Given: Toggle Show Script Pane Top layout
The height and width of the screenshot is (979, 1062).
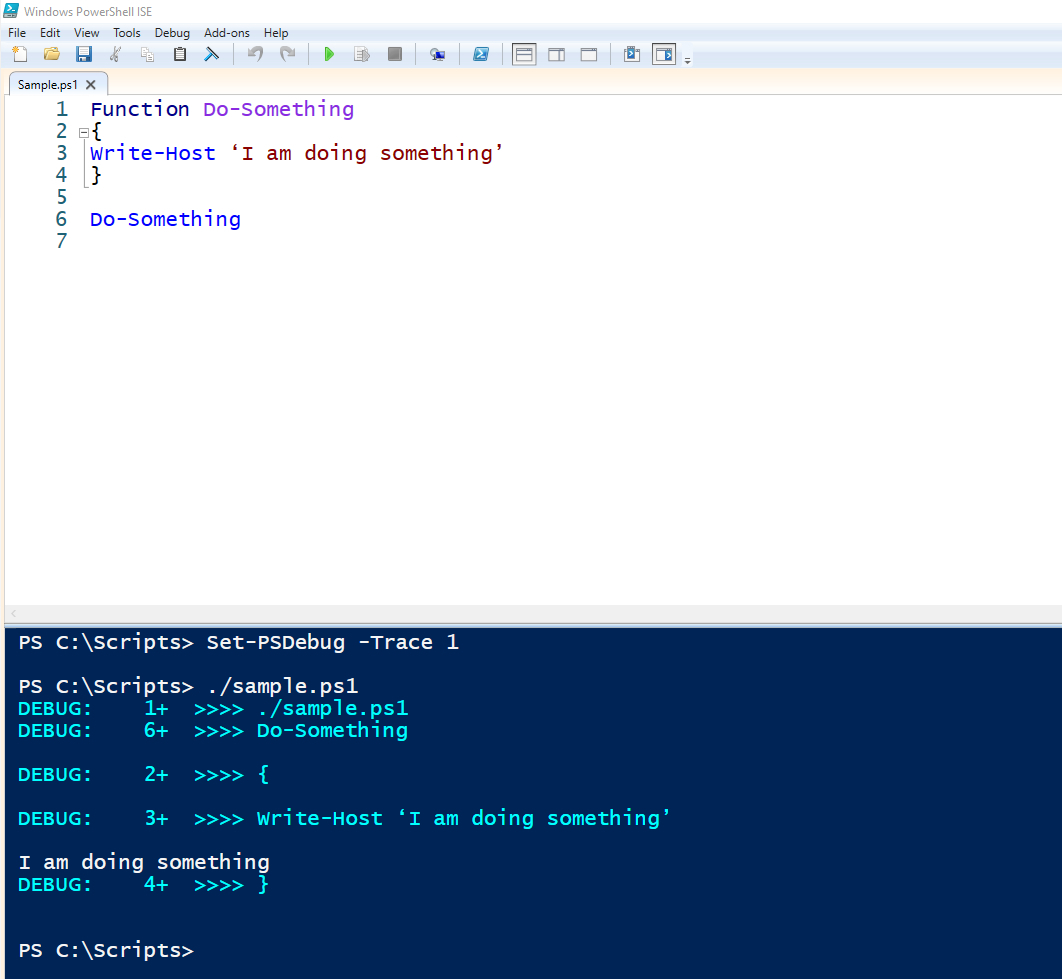Looking at the screenshot, I should [x=524, y=54].
